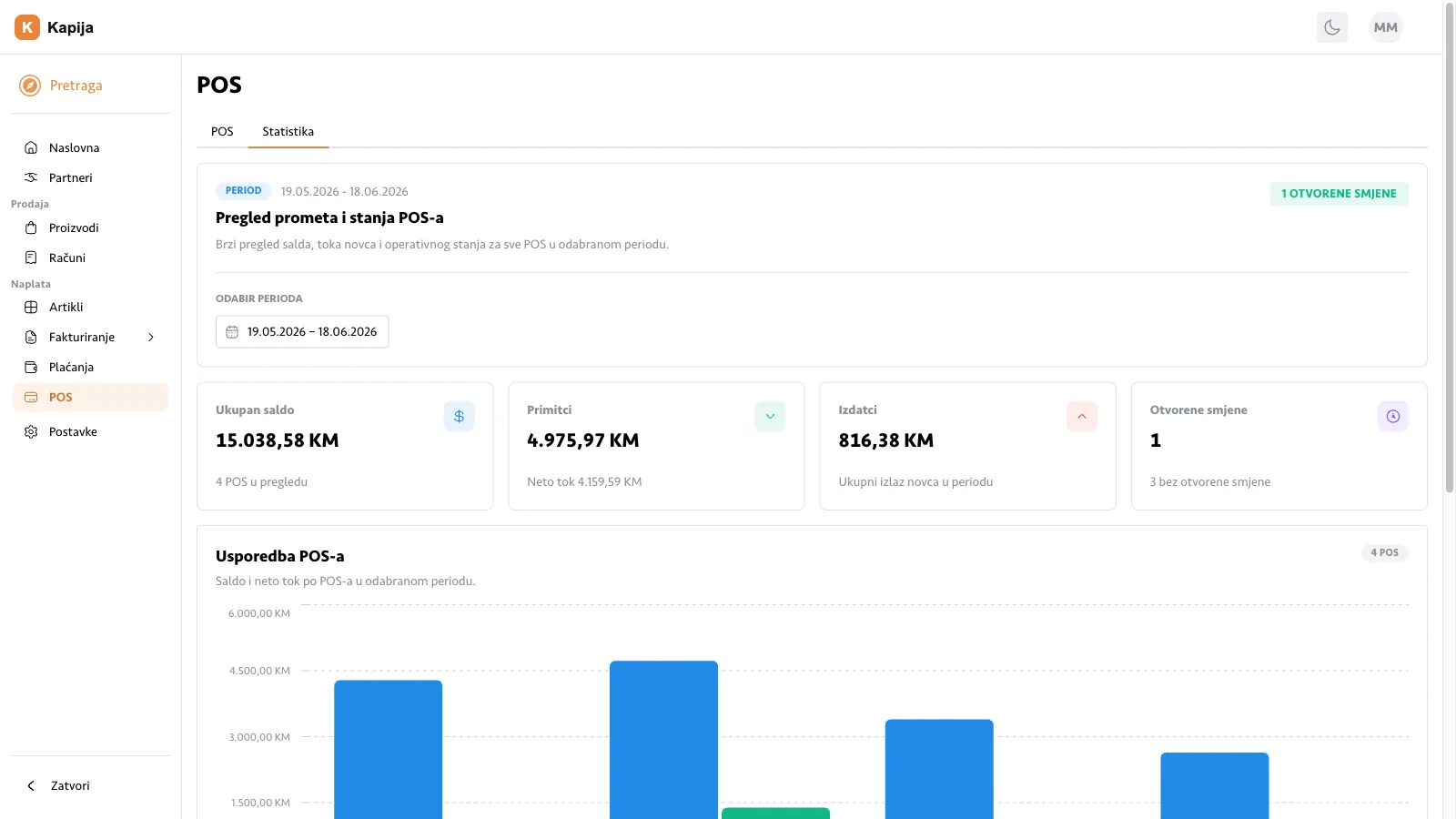Viewport: 1456px width, 819px height.
Task: Expand the Fakturiranje submenu chevron
Action: pos(151,337)
